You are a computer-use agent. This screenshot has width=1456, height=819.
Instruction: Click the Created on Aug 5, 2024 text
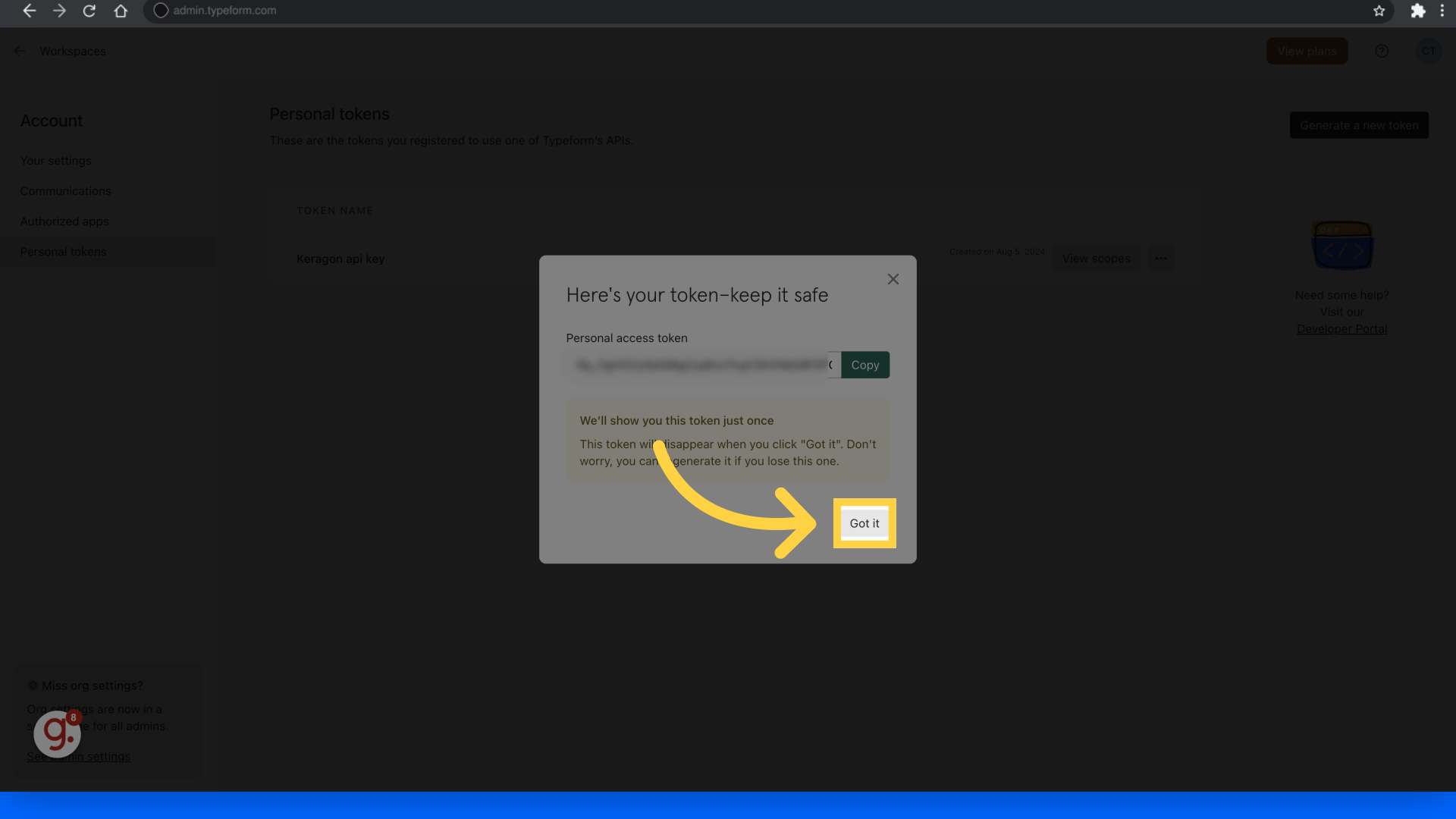point(996,252)
